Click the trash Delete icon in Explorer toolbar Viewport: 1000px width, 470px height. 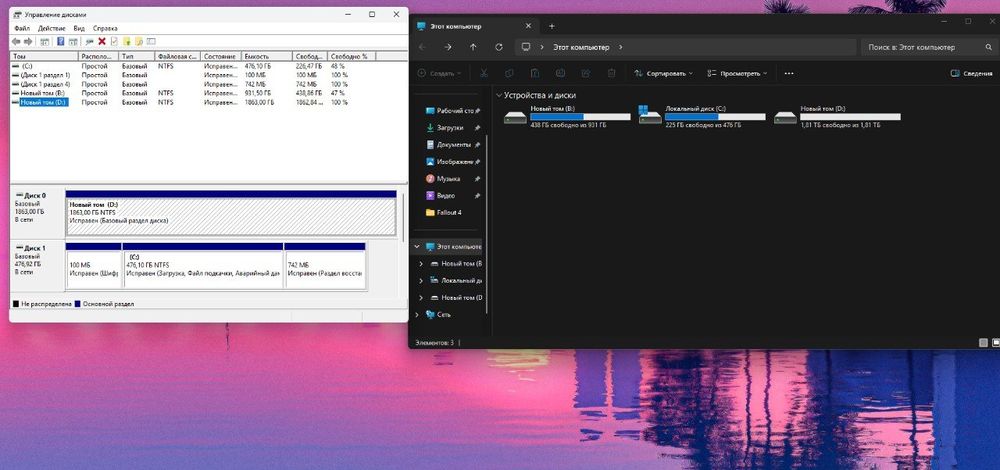pyautogui.click(x=612, y=73)
